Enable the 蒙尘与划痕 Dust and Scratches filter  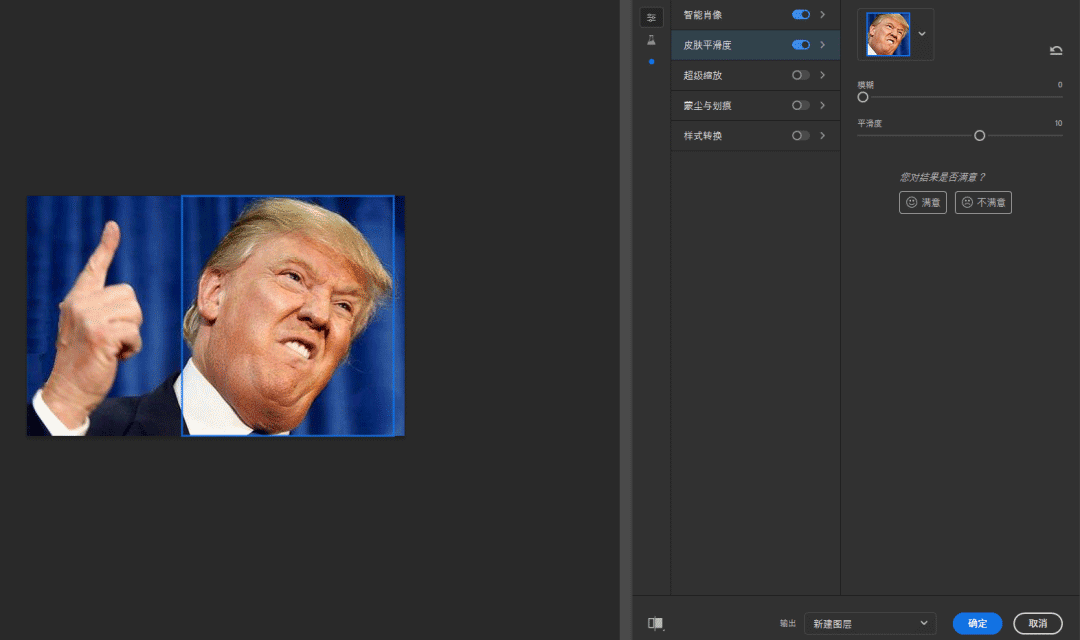801,105
